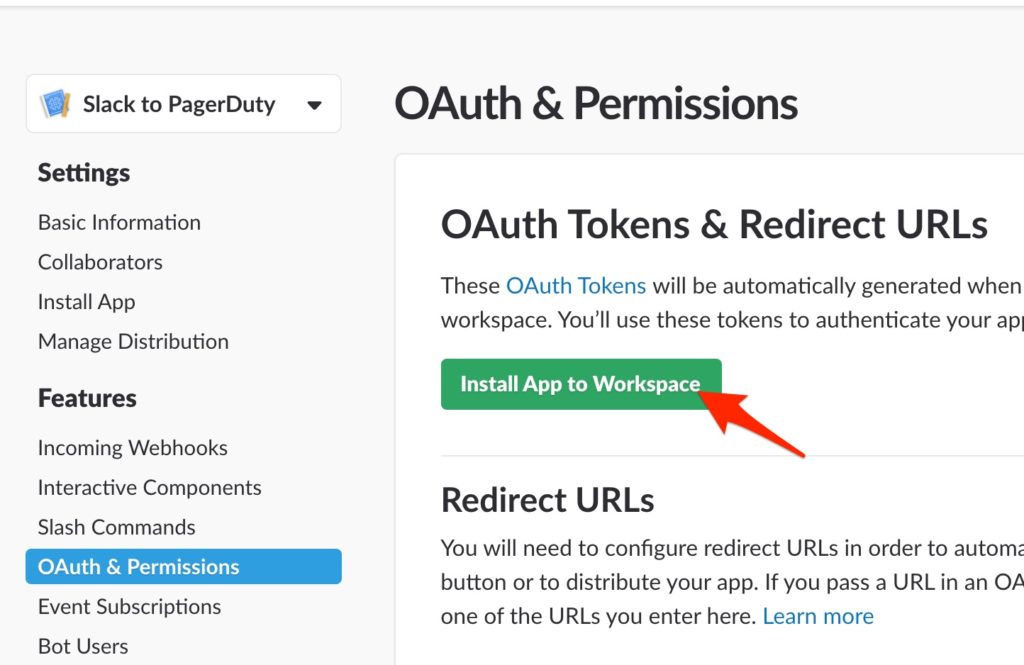This screenshot has width=1024, height=665.
Task: Open the Interactive Components feature
Action: (x=150, y=488)
